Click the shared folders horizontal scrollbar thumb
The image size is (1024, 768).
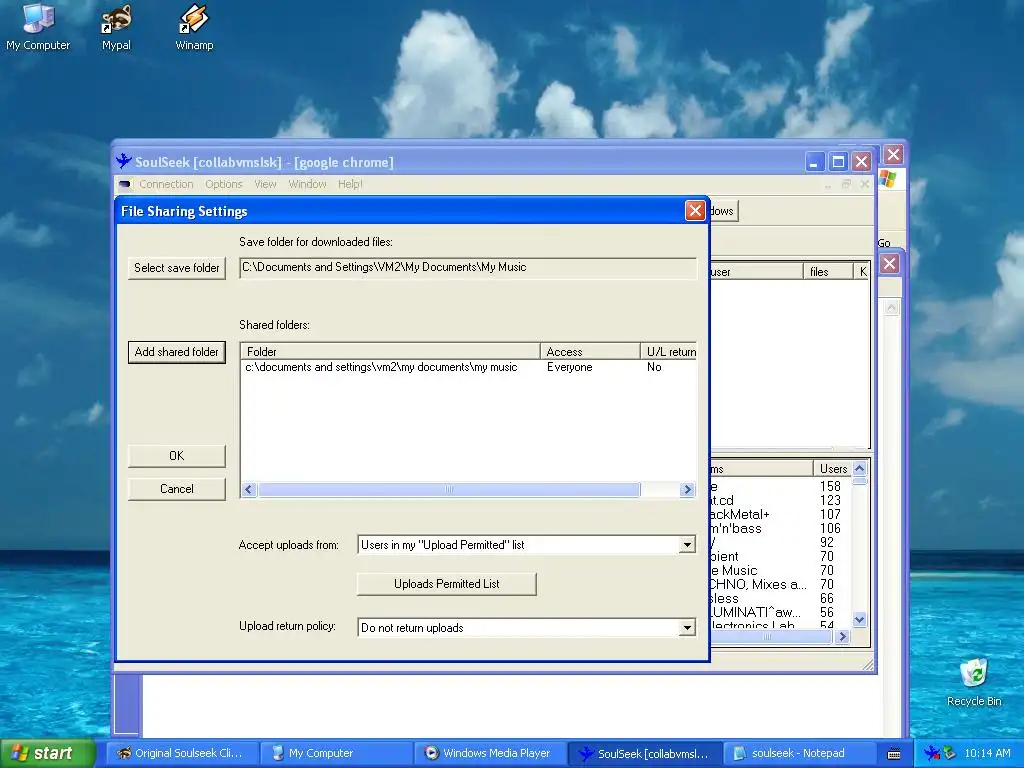[449, 489]
